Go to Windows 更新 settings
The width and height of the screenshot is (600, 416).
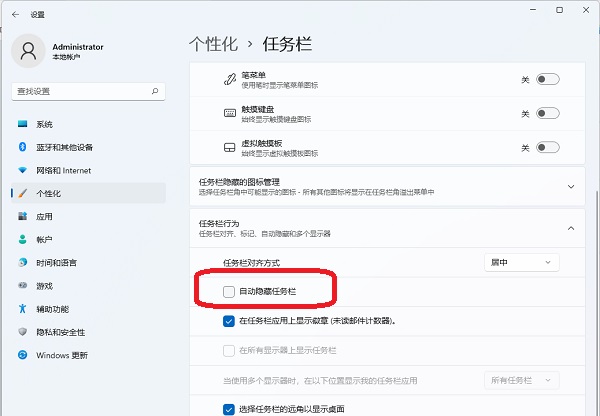pos(88,355)
